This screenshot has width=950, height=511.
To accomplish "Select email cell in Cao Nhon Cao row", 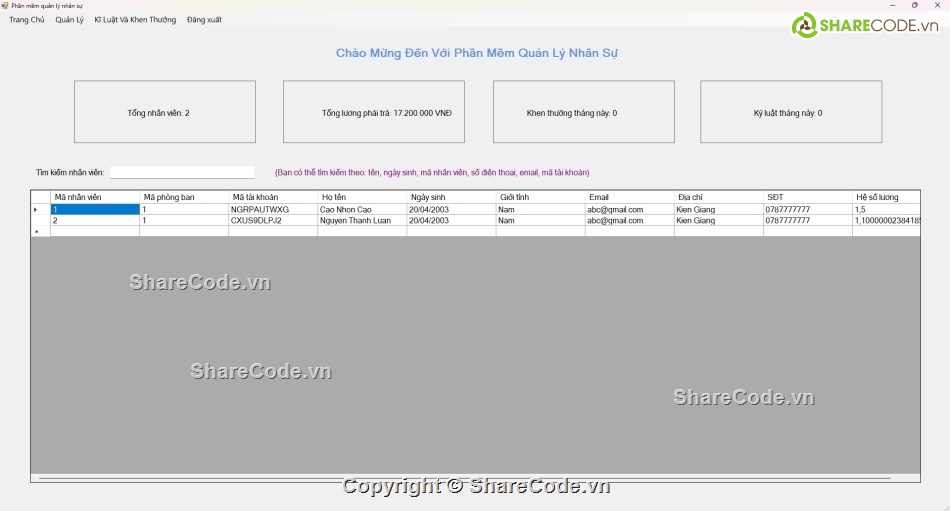I will click(629, 209).
